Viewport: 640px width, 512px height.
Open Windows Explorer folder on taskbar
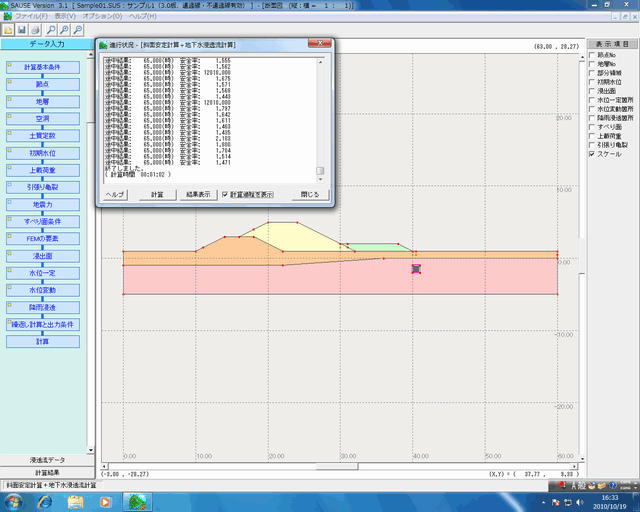pyautogui.click(x=76, y=501)
